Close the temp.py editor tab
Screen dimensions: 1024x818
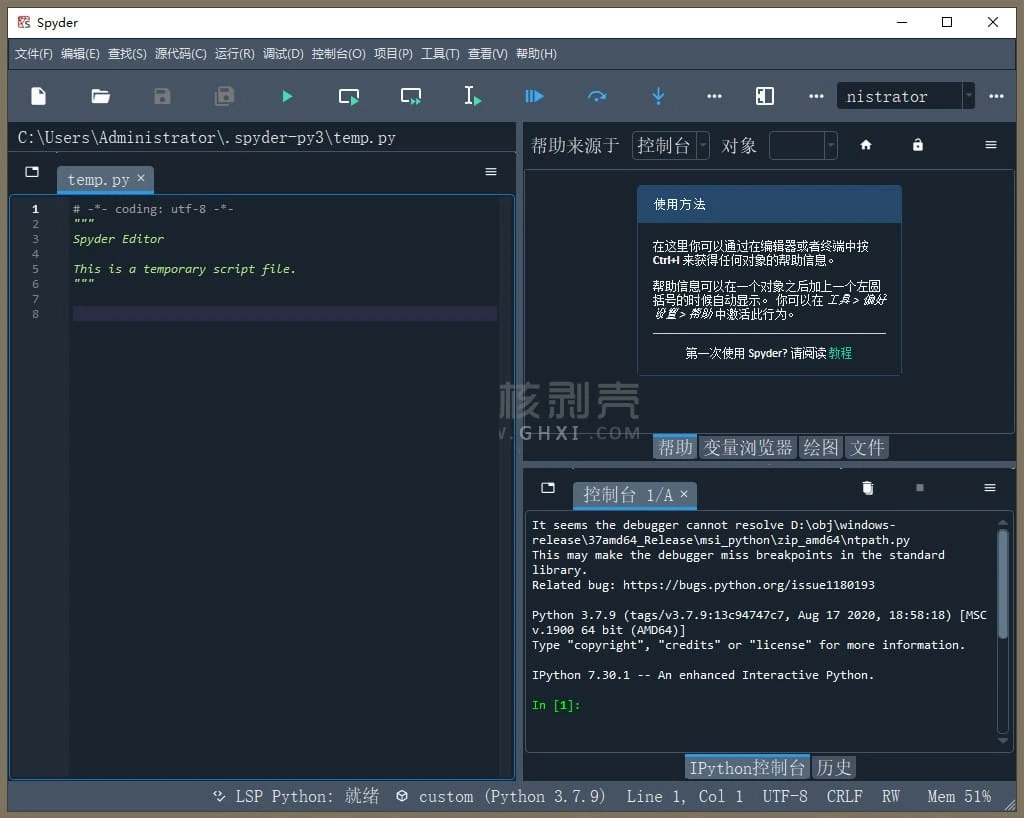tap(141, 178)
